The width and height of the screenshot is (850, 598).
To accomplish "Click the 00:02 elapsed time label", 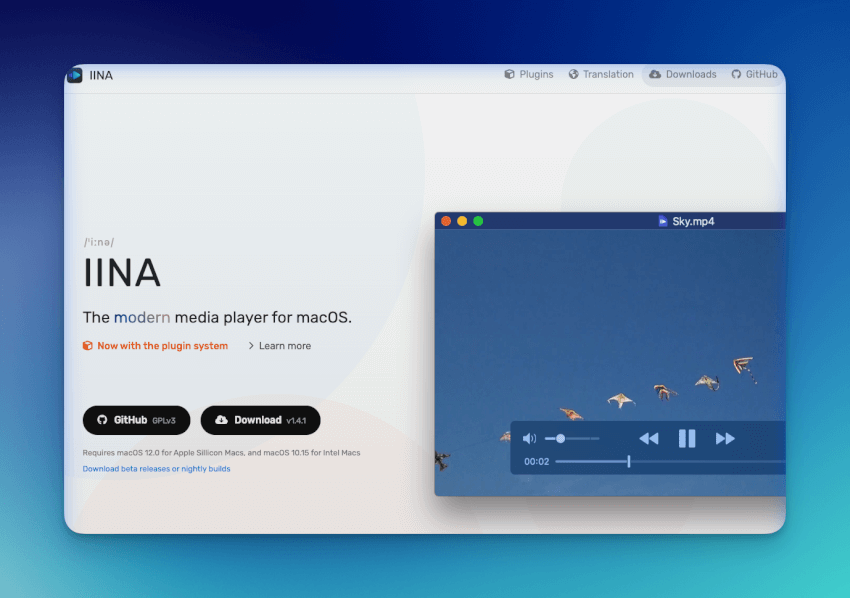I will pyautogui.click(x=537, y=461).
